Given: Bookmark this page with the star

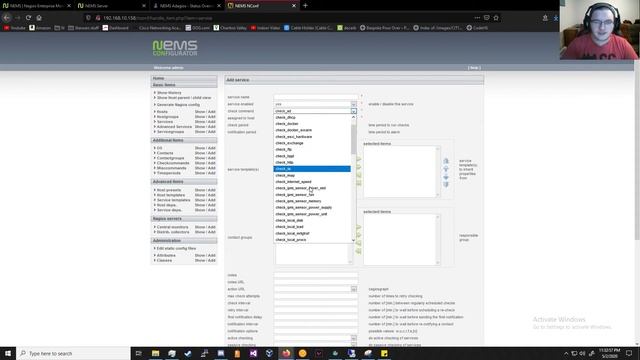Looking at the screenshot, I should [496, 18].
